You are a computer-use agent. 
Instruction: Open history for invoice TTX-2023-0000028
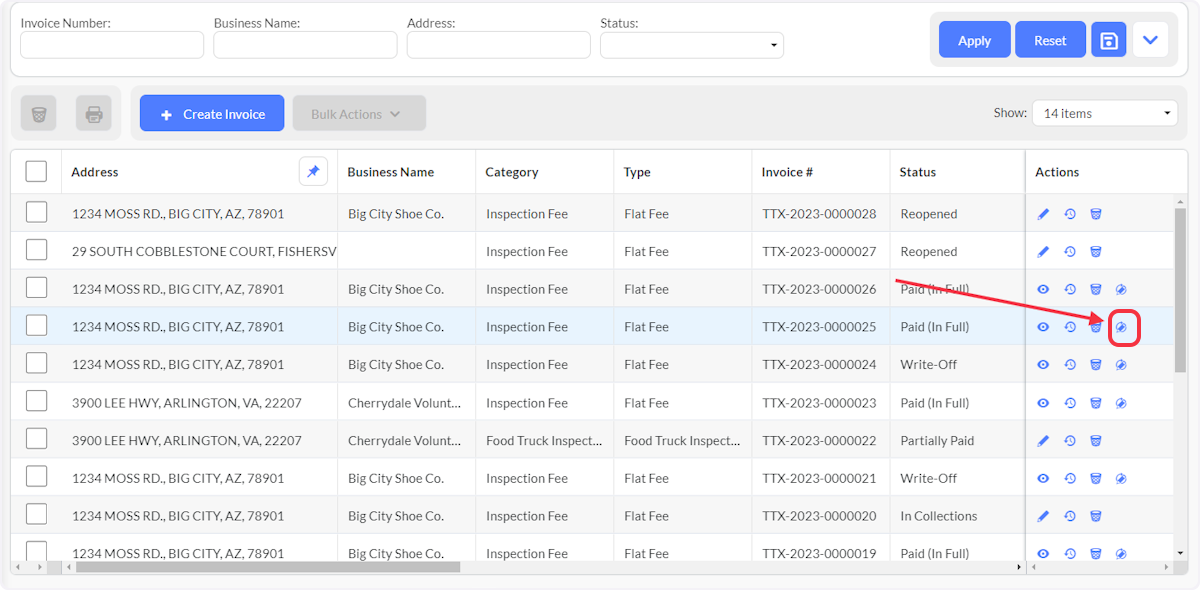tap(1069, 214)
